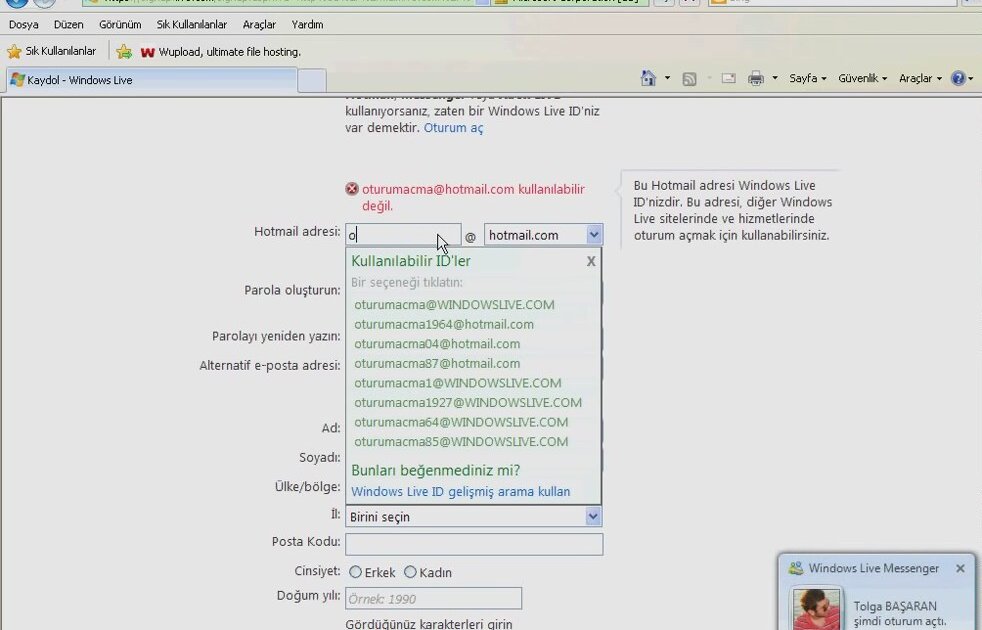Open the Sayfa command bar dropdown

(x=807, y=78)
